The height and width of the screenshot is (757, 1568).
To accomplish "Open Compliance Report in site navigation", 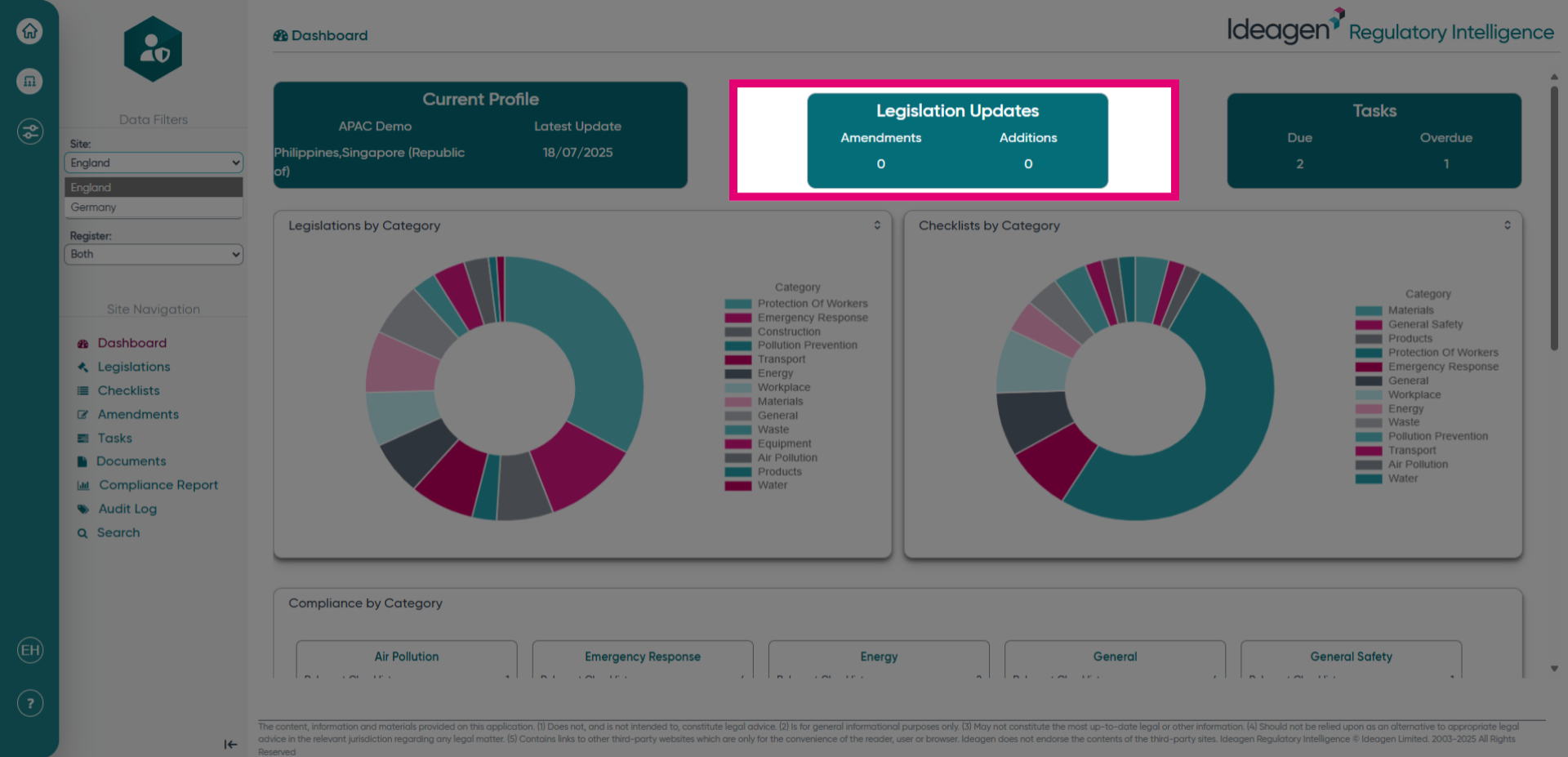I will [158, 485].
